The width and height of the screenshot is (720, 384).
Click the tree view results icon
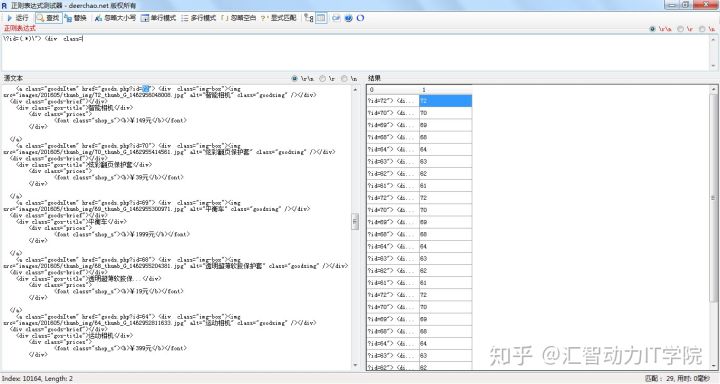(309, 18)
